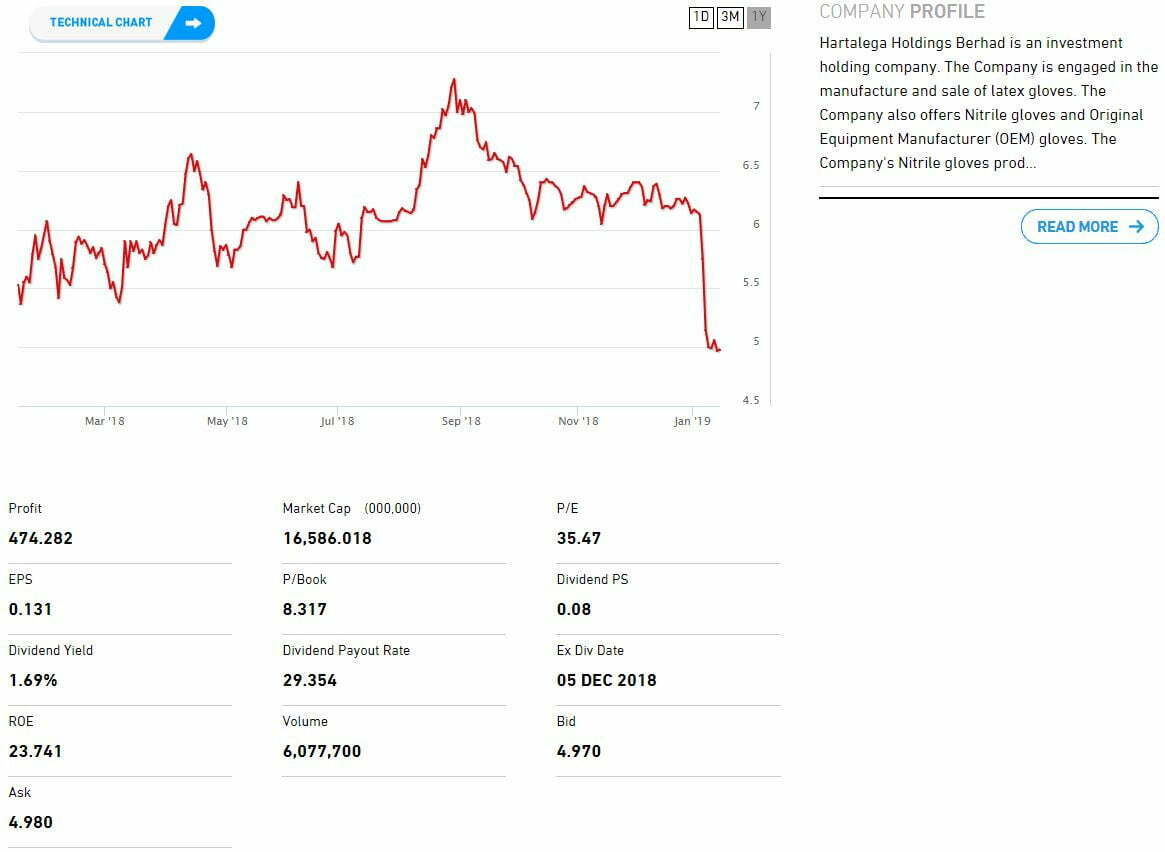Click the truncated company profile description
1165x852 pixels.
coord(988,103)
